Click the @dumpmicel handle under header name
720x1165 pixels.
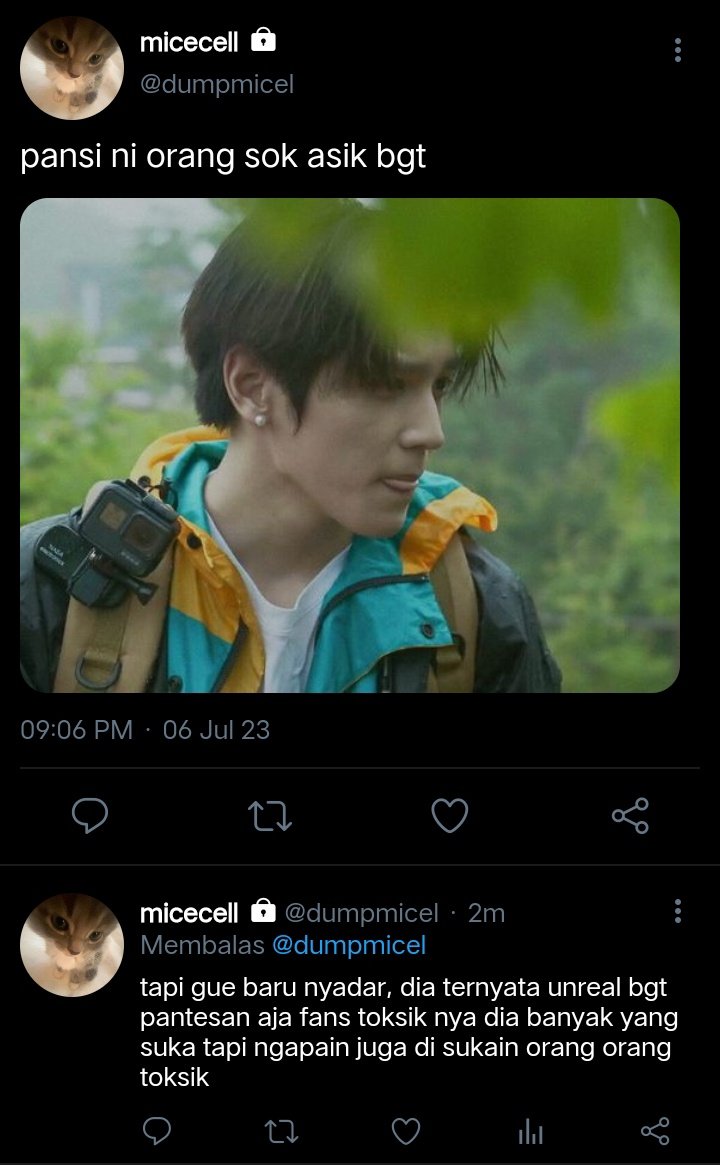[x=217, y=84]
